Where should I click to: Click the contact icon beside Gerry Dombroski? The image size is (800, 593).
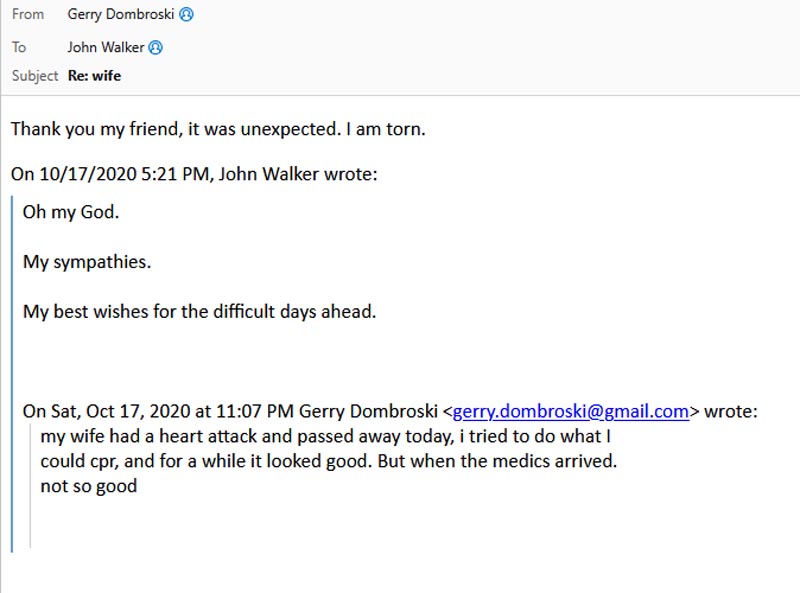(x=186, y=15)
